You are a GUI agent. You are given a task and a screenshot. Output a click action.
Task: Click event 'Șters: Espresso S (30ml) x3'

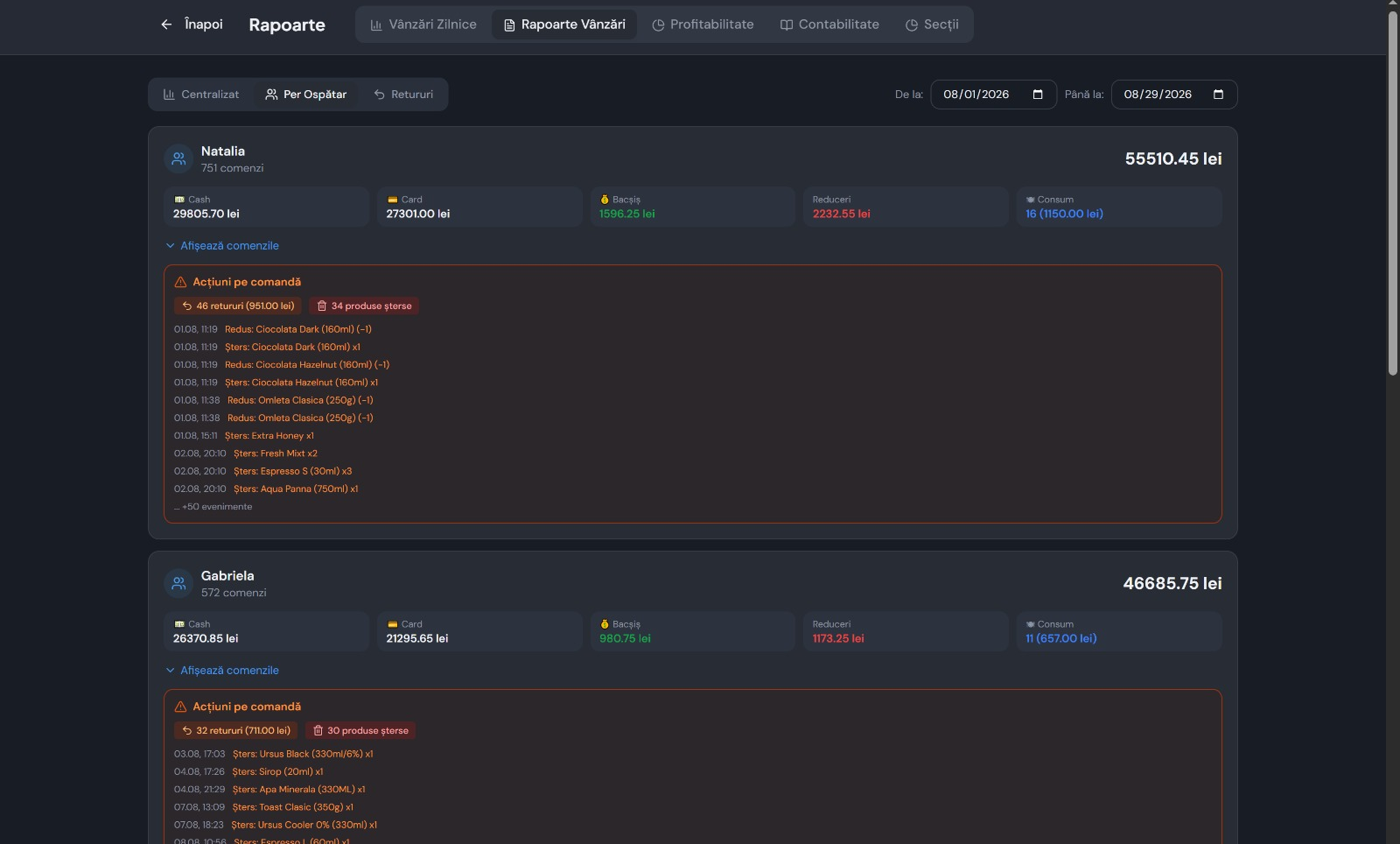pos(292,471)
